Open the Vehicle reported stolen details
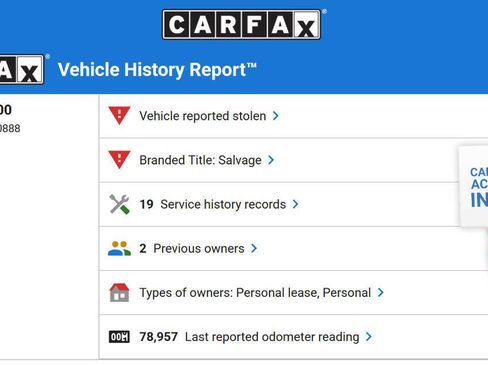 point(203,116)
